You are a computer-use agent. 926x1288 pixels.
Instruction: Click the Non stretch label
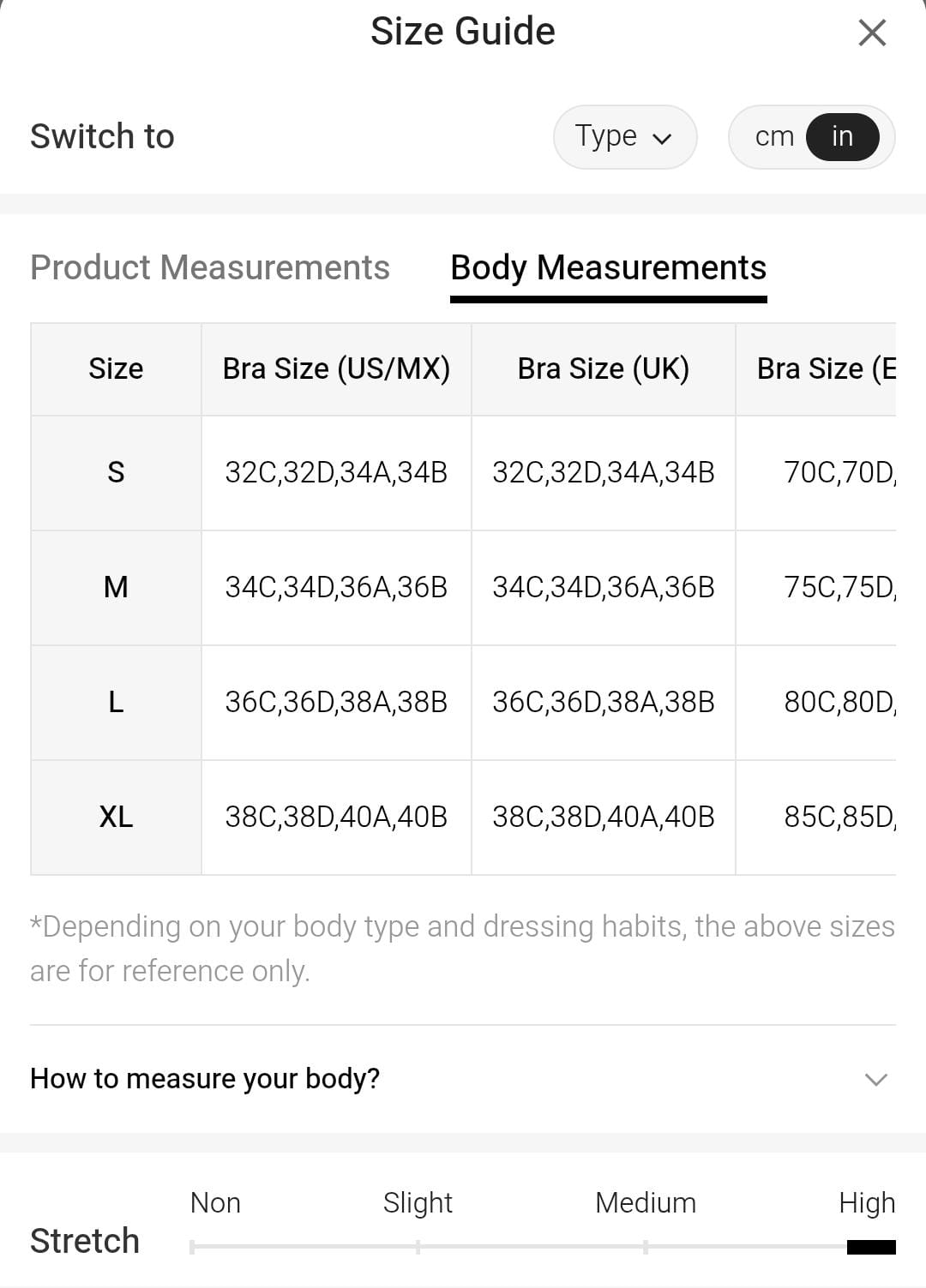coord(215,1202)
